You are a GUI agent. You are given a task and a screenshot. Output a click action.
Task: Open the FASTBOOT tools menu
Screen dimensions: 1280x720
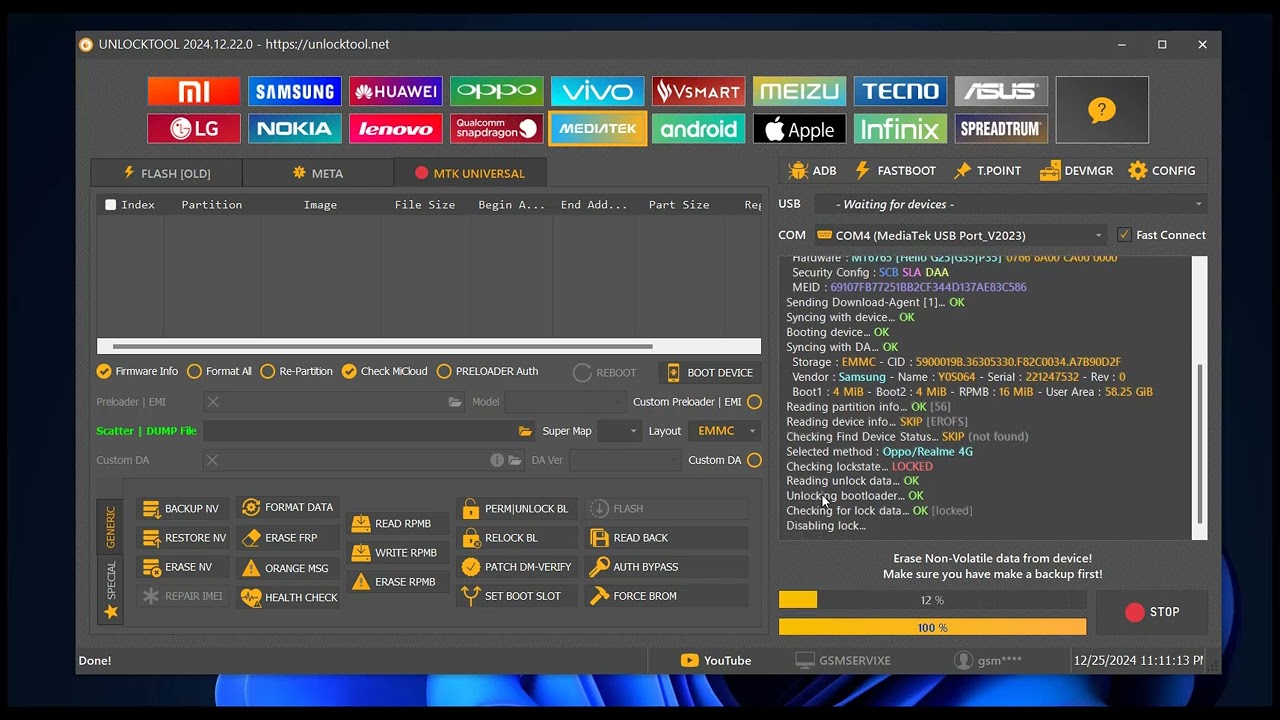(x=895, y=171)
